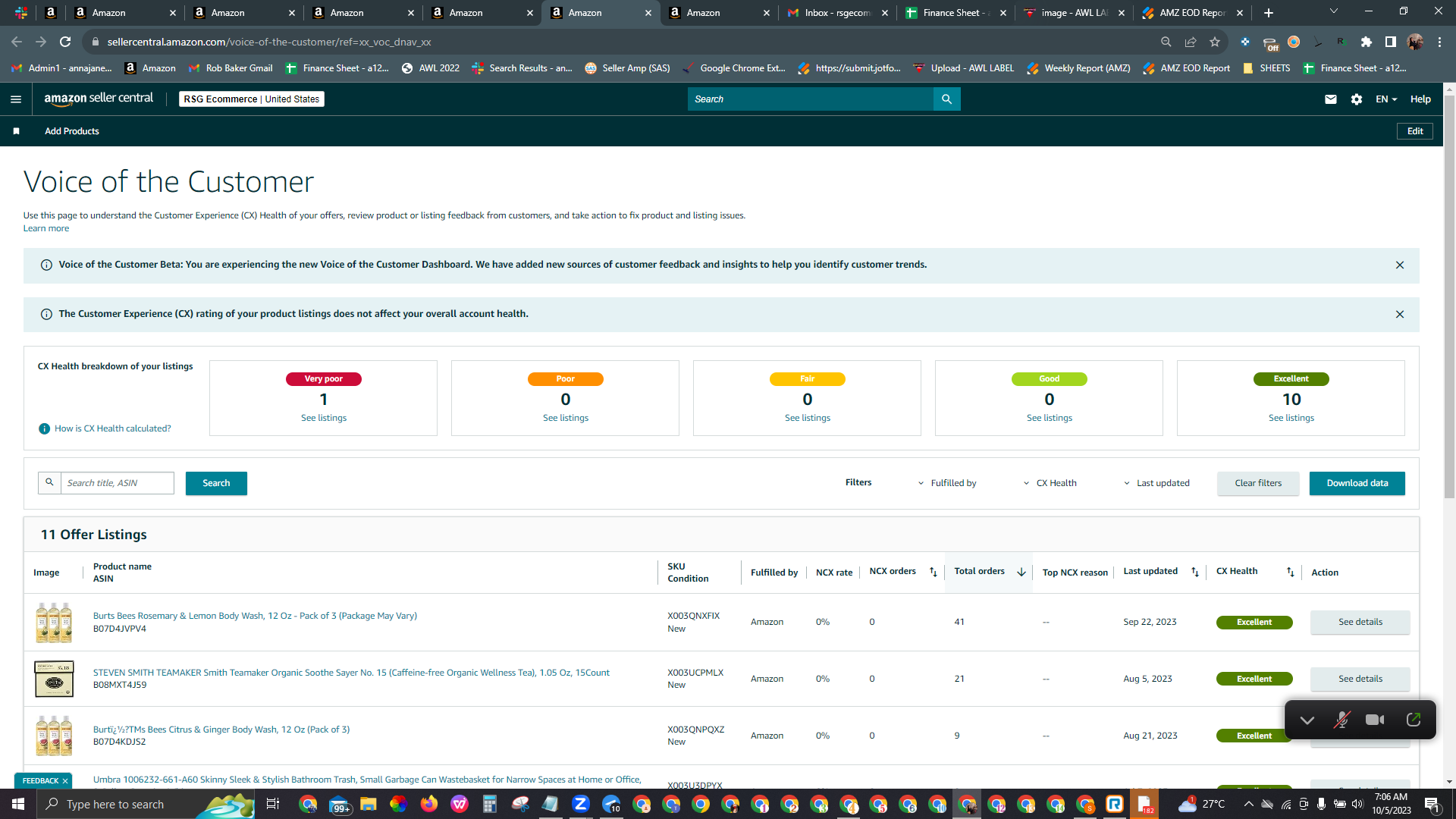This screenshot has height=819, width=1456.
Task: Expand the Fulfilled by filter dropdown
Action: click(x=947, y=483)
